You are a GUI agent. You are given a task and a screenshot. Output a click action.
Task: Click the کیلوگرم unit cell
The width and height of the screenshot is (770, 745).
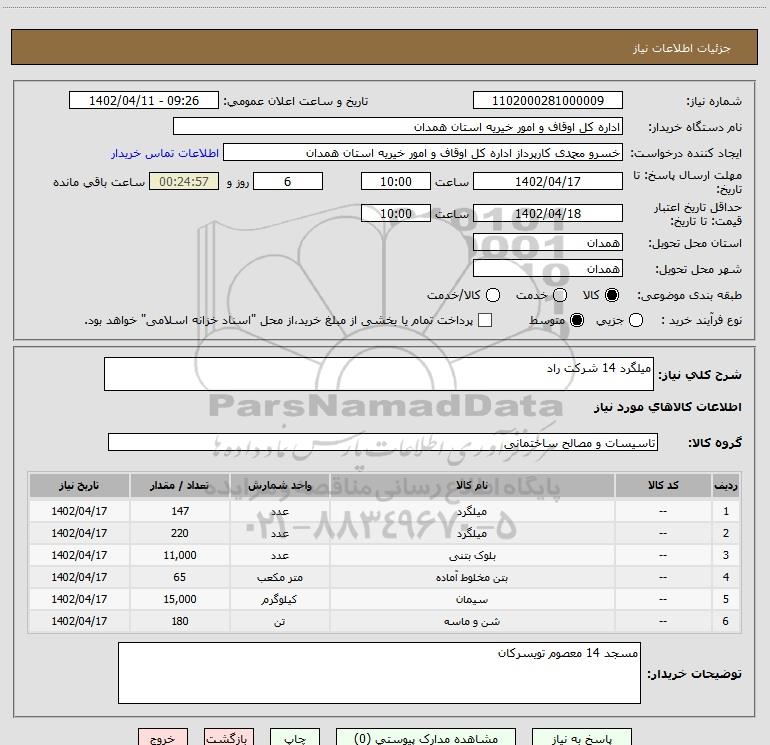point(280,600)
